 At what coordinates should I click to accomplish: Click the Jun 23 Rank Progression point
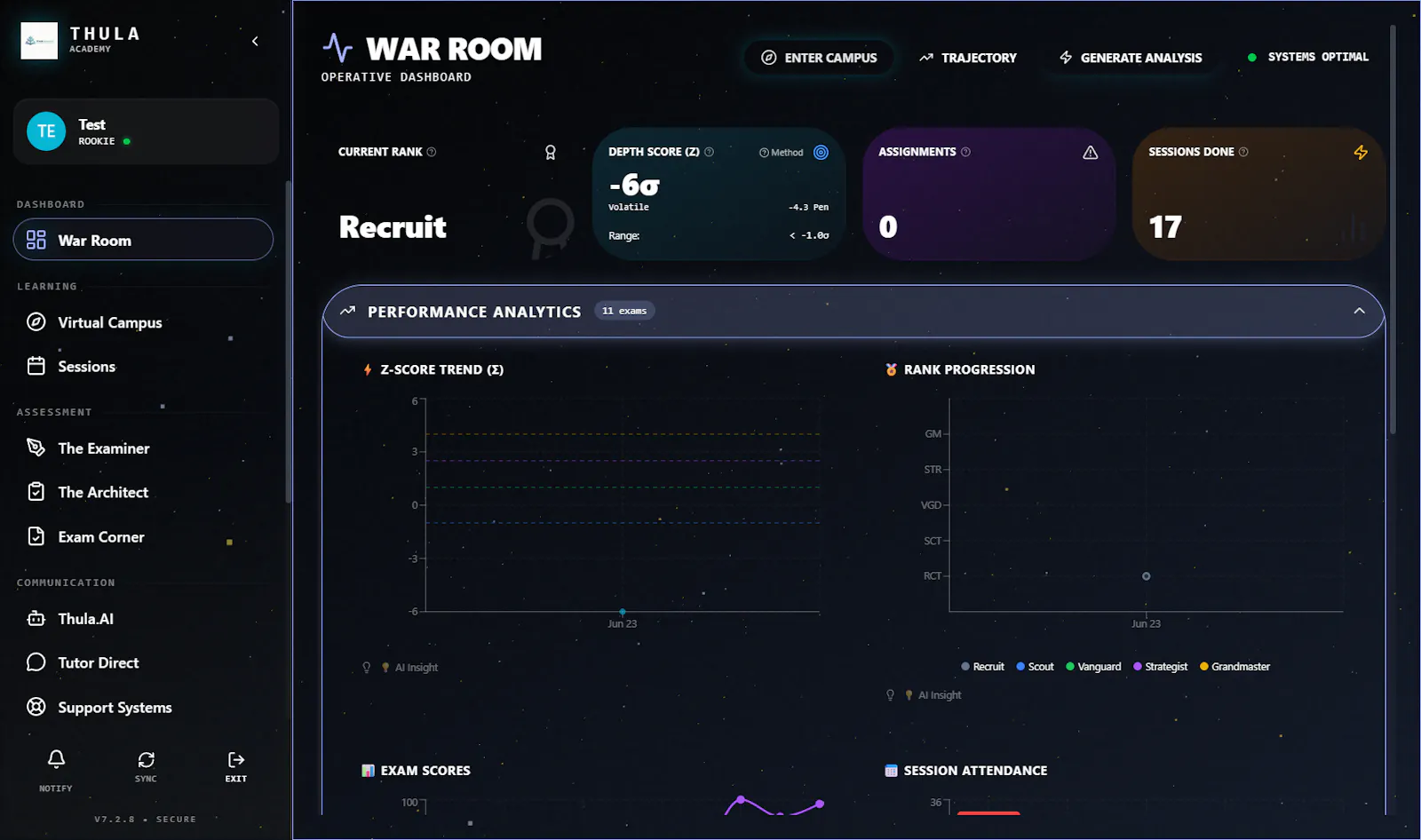[1146, 576]
